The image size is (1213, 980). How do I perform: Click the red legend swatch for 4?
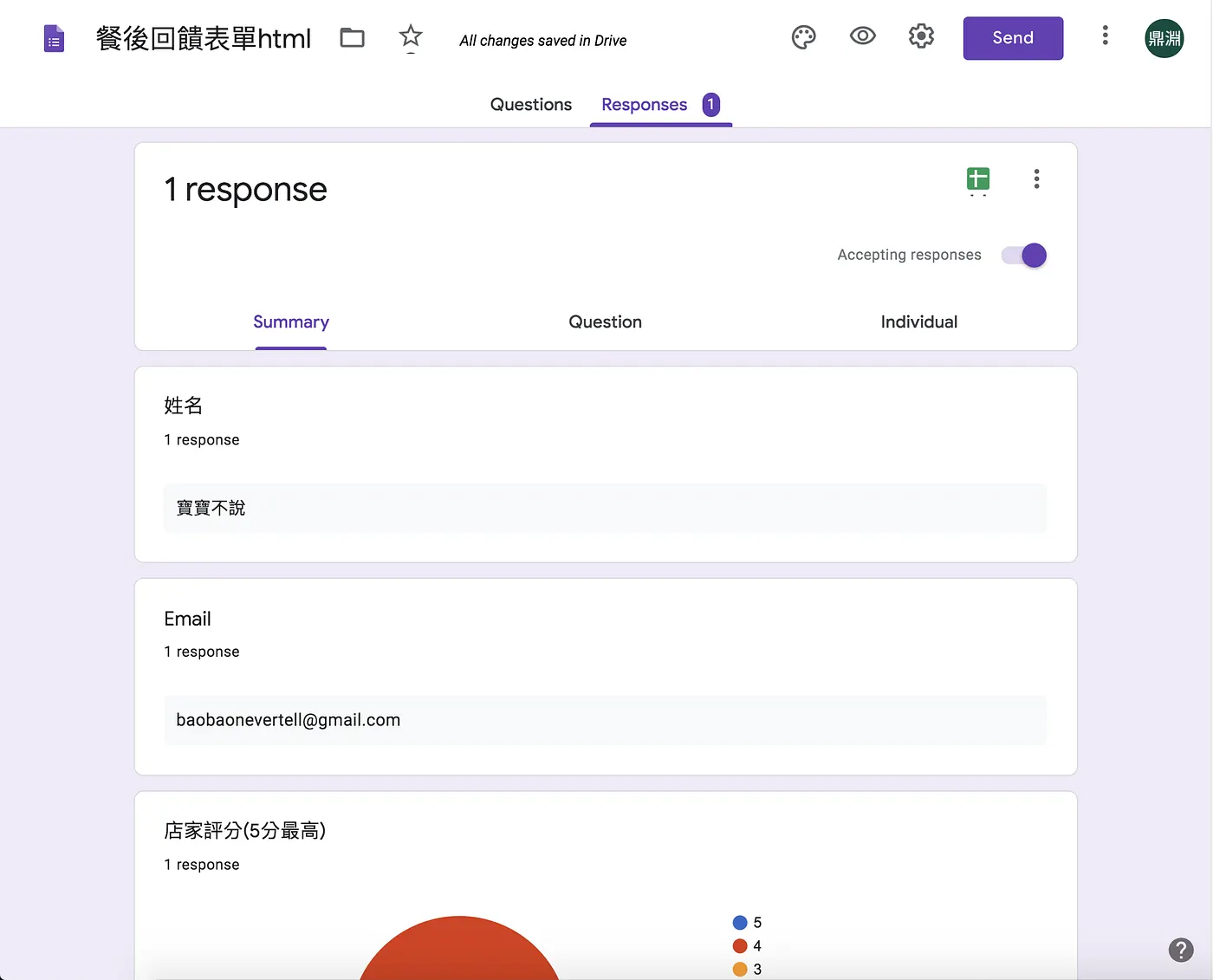click(x=740, y=946)
